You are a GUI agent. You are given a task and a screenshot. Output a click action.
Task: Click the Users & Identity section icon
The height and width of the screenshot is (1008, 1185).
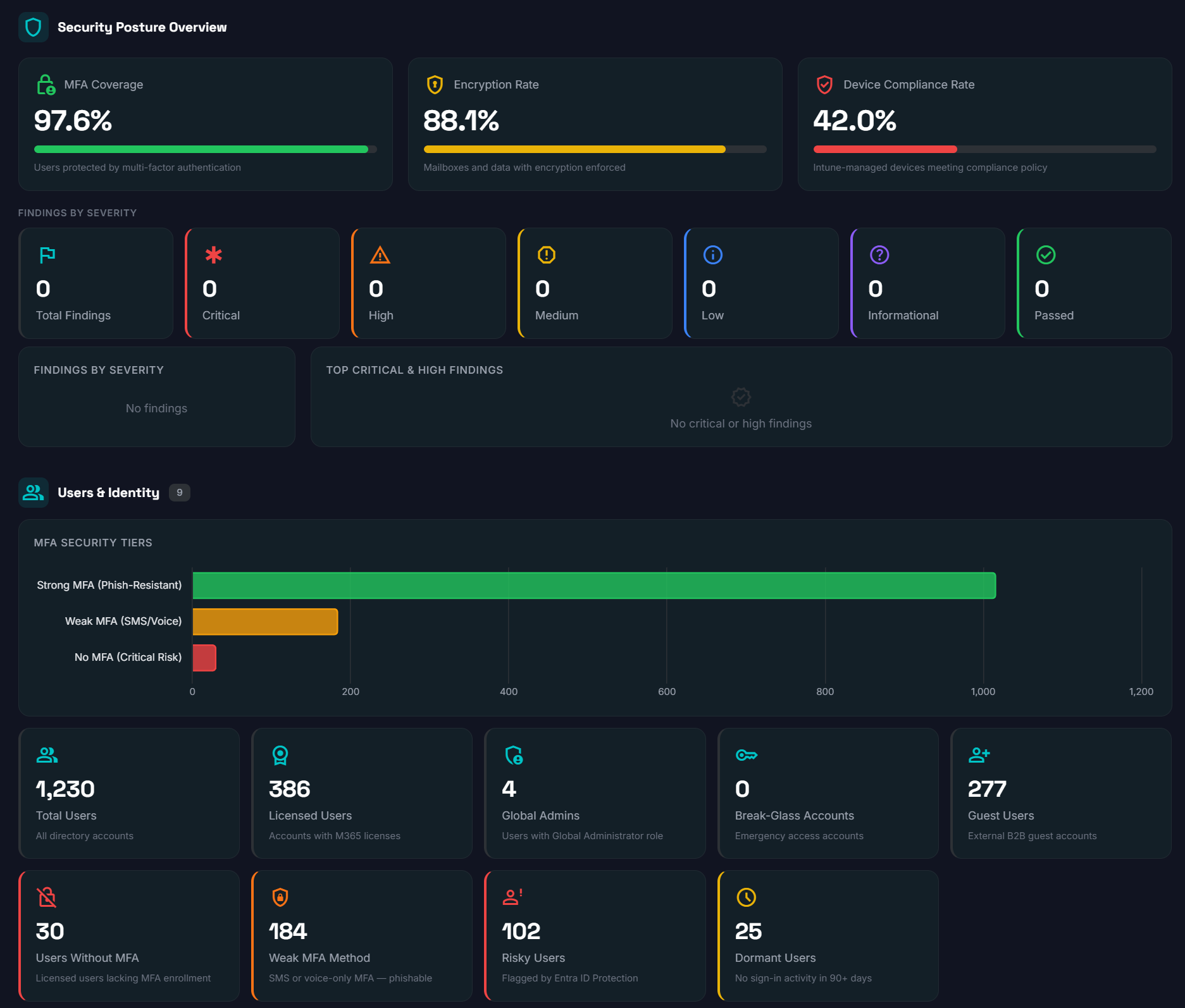point(34,493)
